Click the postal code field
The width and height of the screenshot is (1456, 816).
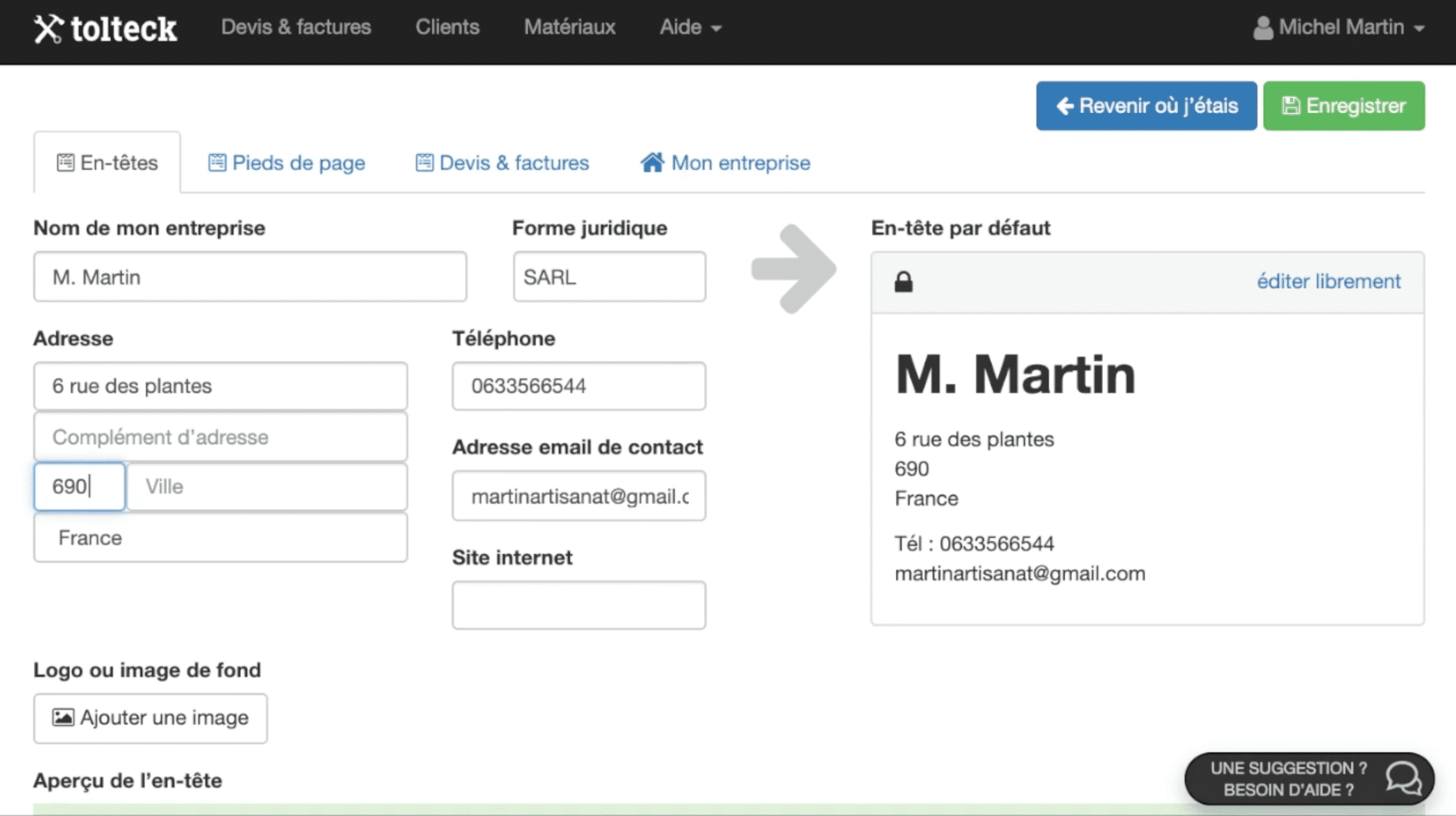[x=79, y=487]
